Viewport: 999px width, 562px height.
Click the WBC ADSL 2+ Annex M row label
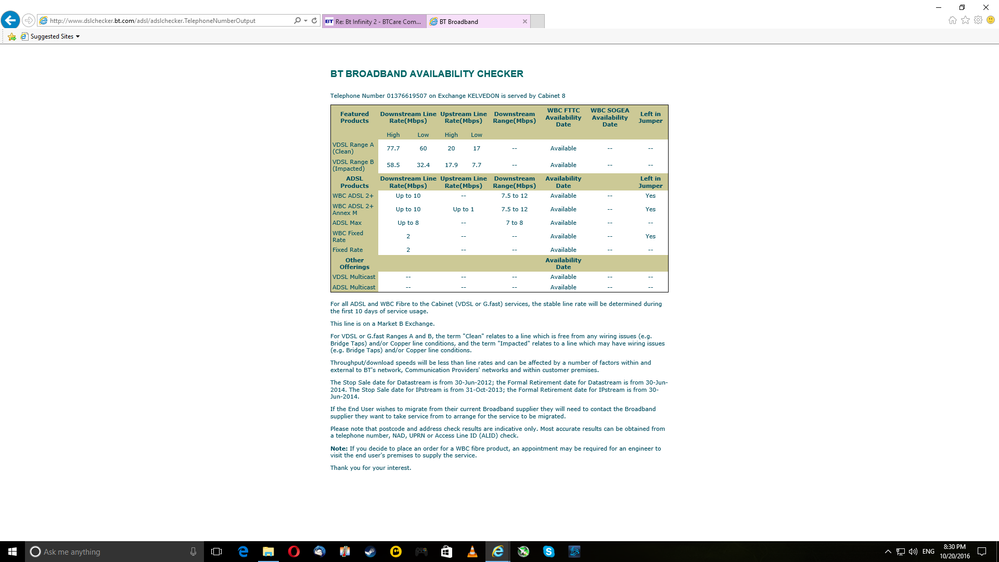pos(353,209)
